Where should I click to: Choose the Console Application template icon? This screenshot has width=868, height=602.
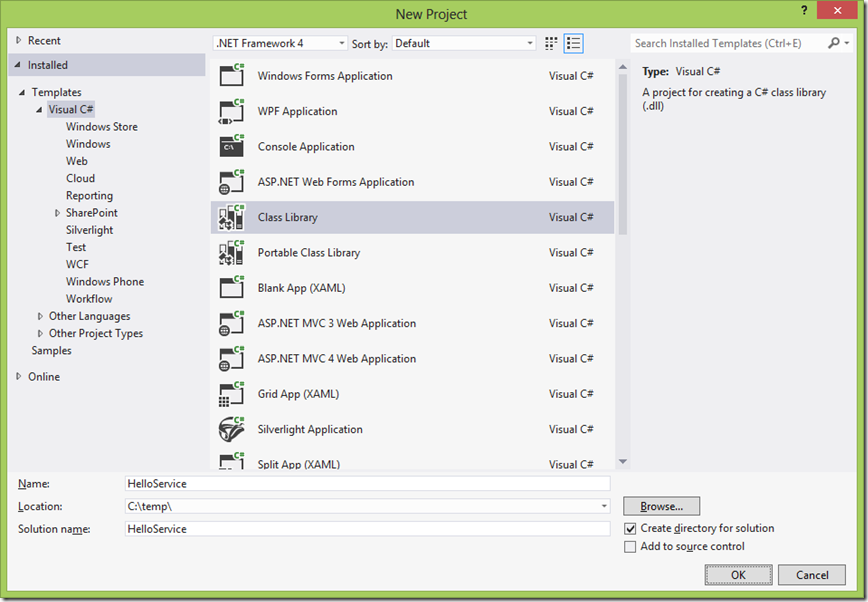pyautogui.click(x=231, y=146)
